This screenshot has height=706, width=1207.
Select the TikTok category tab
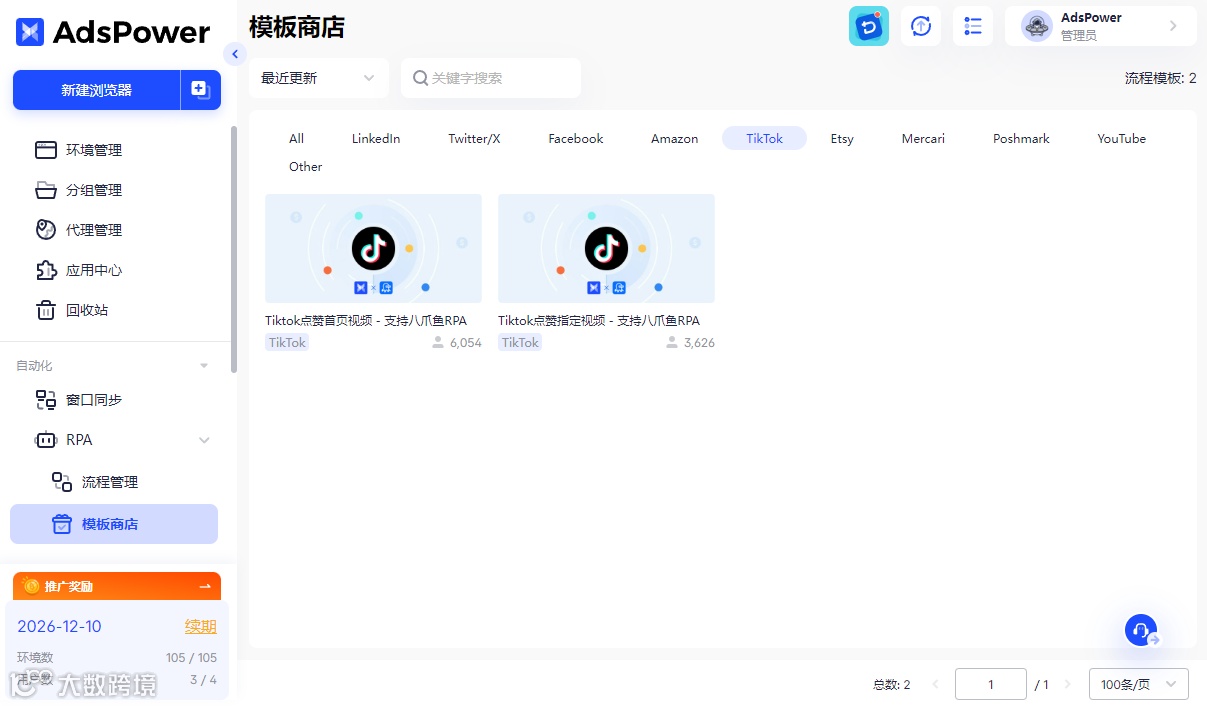click(x=764, y=139)
